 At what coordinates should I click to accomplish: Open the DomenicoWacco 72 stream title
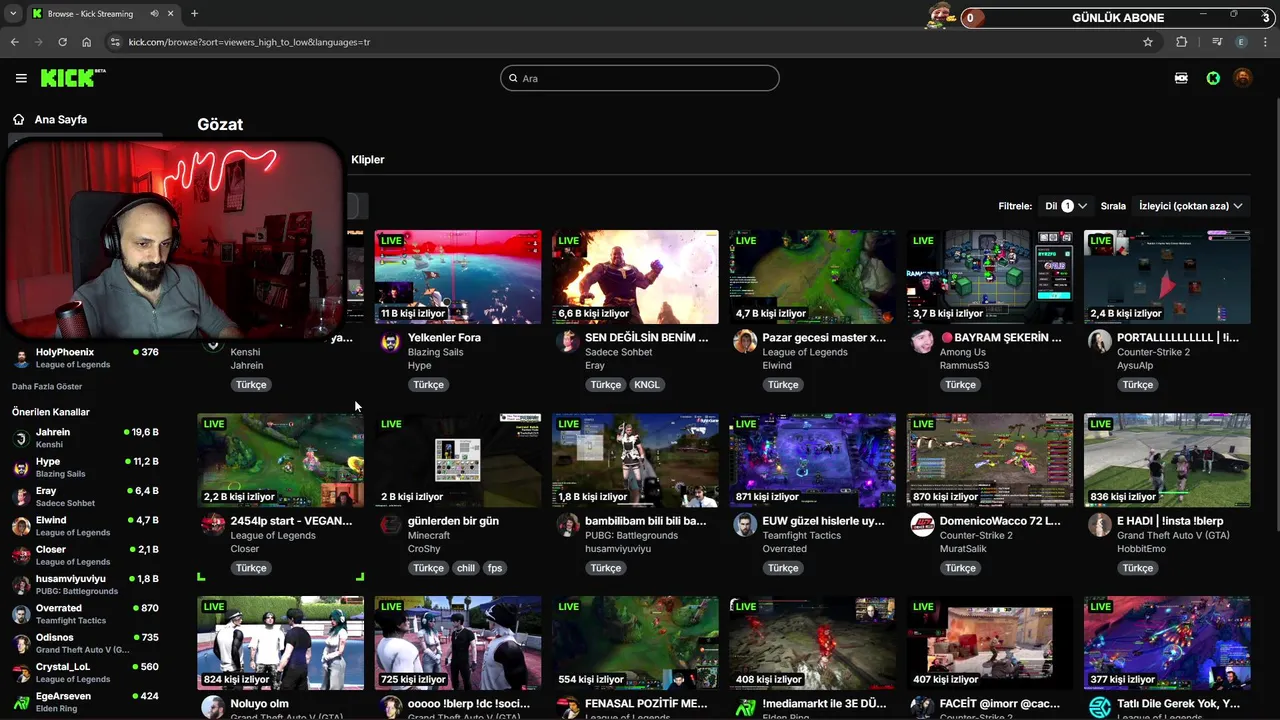pyautogui.click(x=1000, y=521)
